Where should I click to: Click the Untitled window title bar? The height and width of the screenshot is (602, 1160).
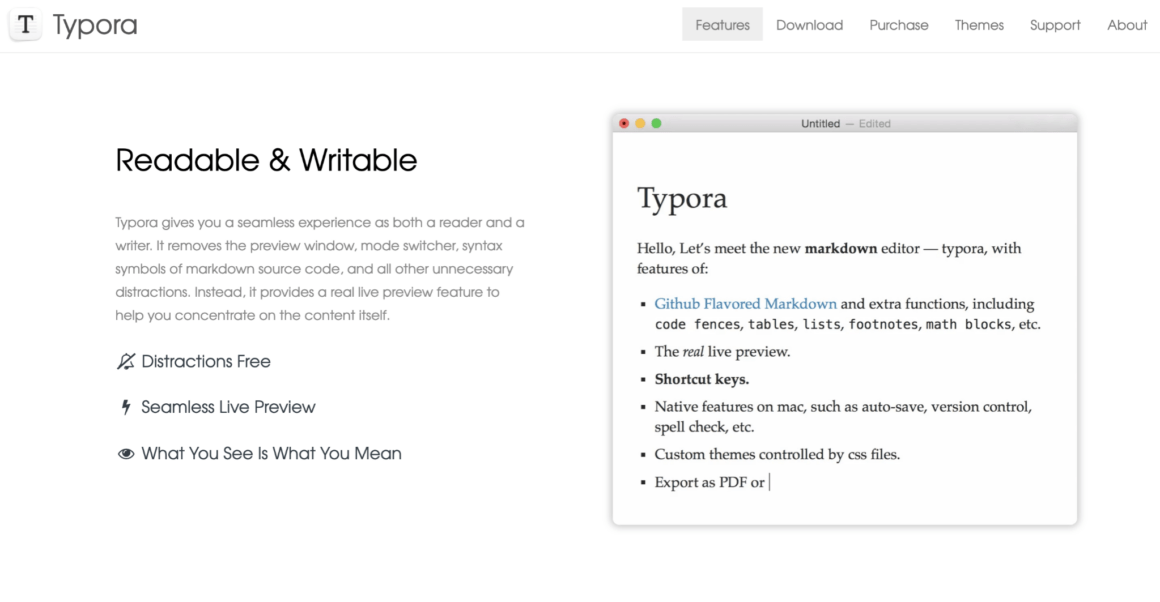coord(845,123)
